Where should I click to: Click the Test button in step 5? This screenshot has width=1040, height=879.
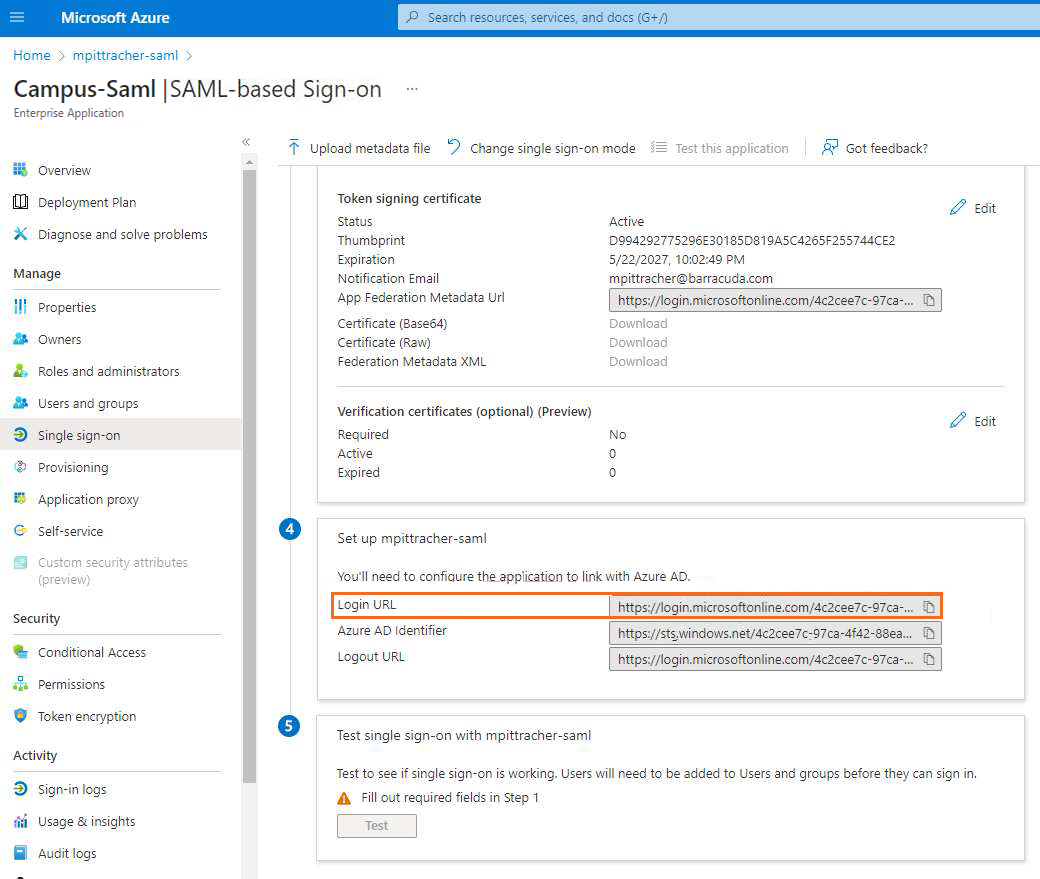pos(377,825)
